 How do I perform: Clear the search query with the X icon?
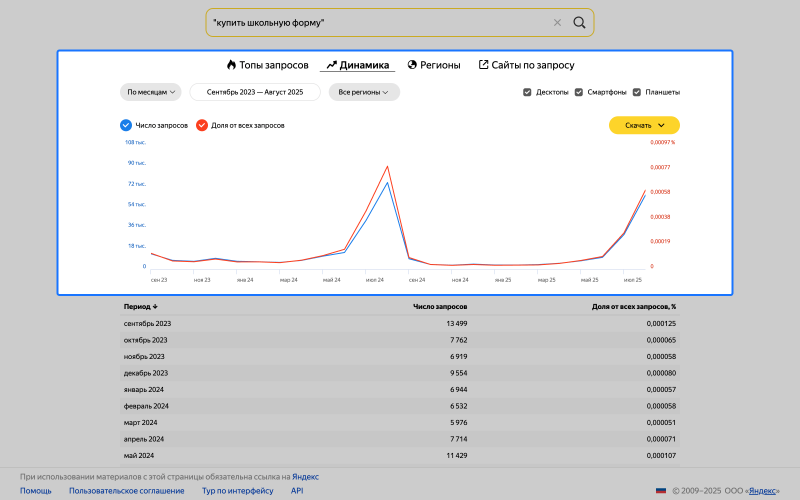coord(558,23)
